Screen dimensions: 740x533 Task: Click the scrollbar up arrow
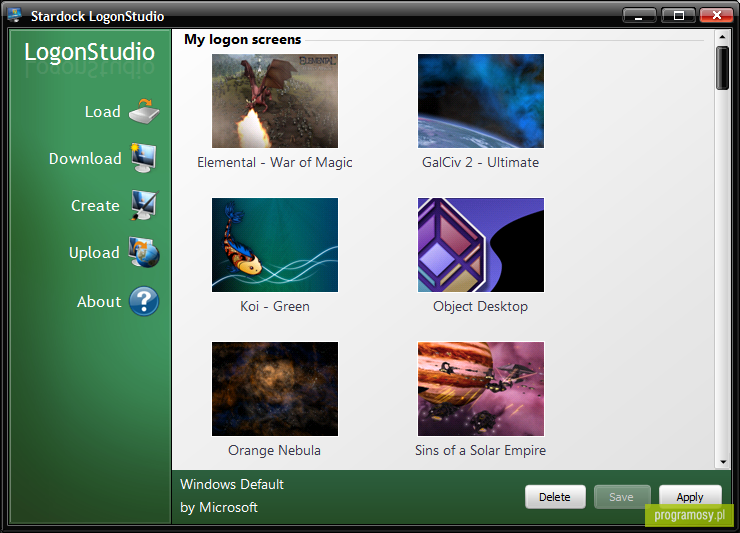click(x=722, y=36)
